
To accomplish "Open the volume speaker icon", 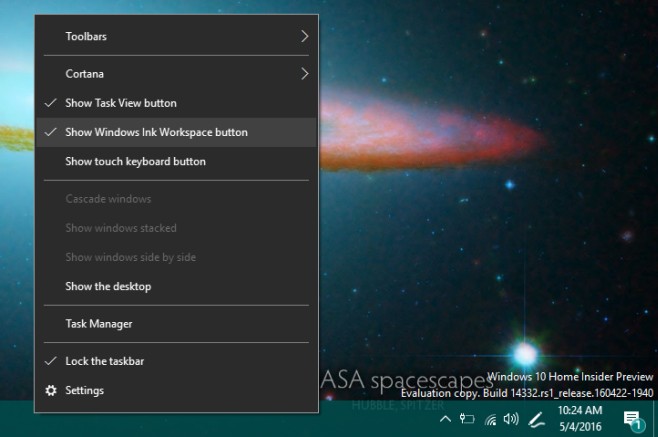I will point(511,419).
